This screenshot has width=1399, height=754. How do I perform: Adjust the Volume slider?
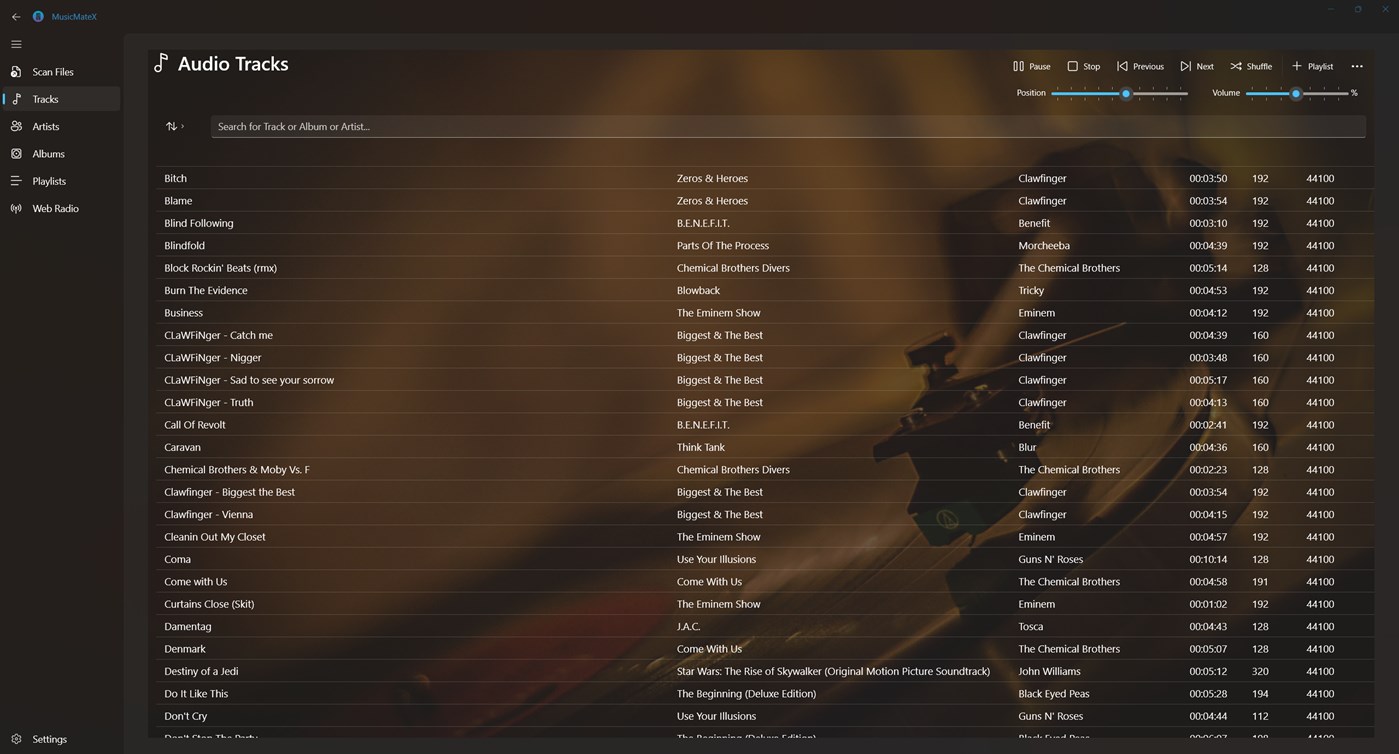tap(1296, 93)
